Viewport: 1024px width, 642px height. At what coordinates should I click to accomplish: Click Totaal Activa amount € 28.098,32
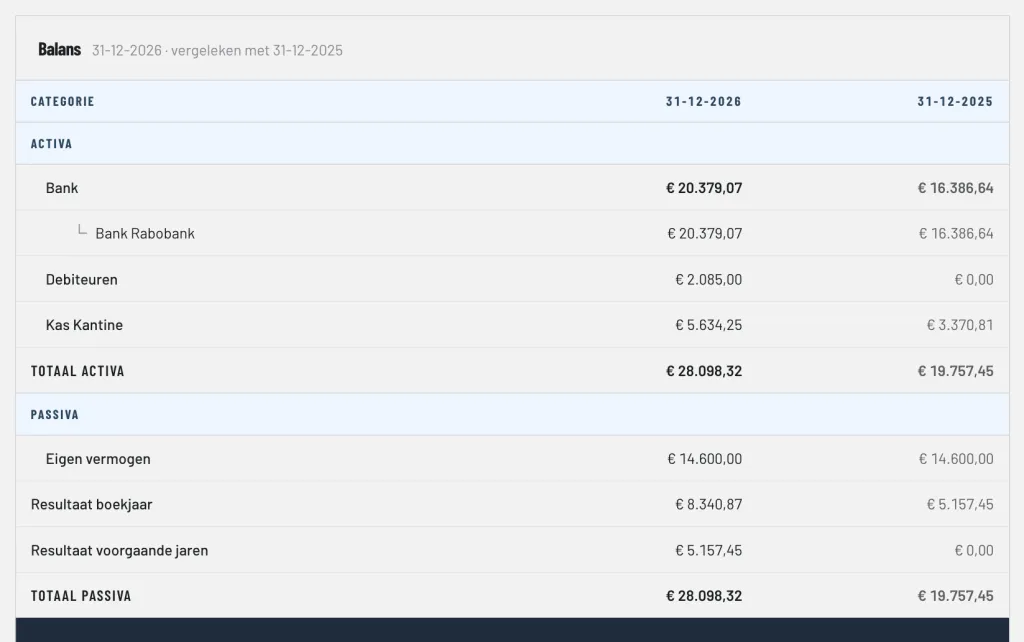704,371
